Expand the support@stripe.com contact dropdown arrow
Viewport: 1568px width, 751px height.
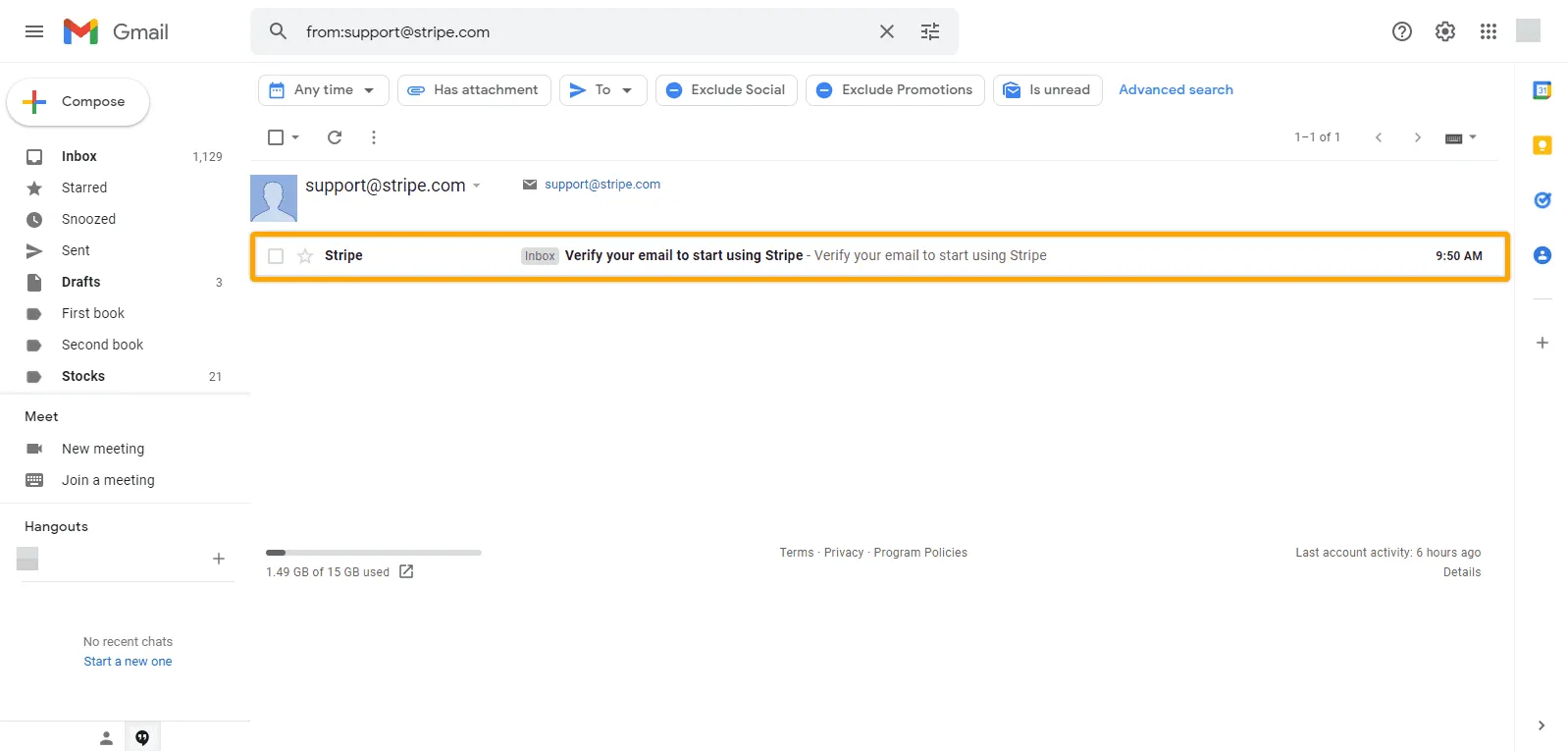pos(477,186)
